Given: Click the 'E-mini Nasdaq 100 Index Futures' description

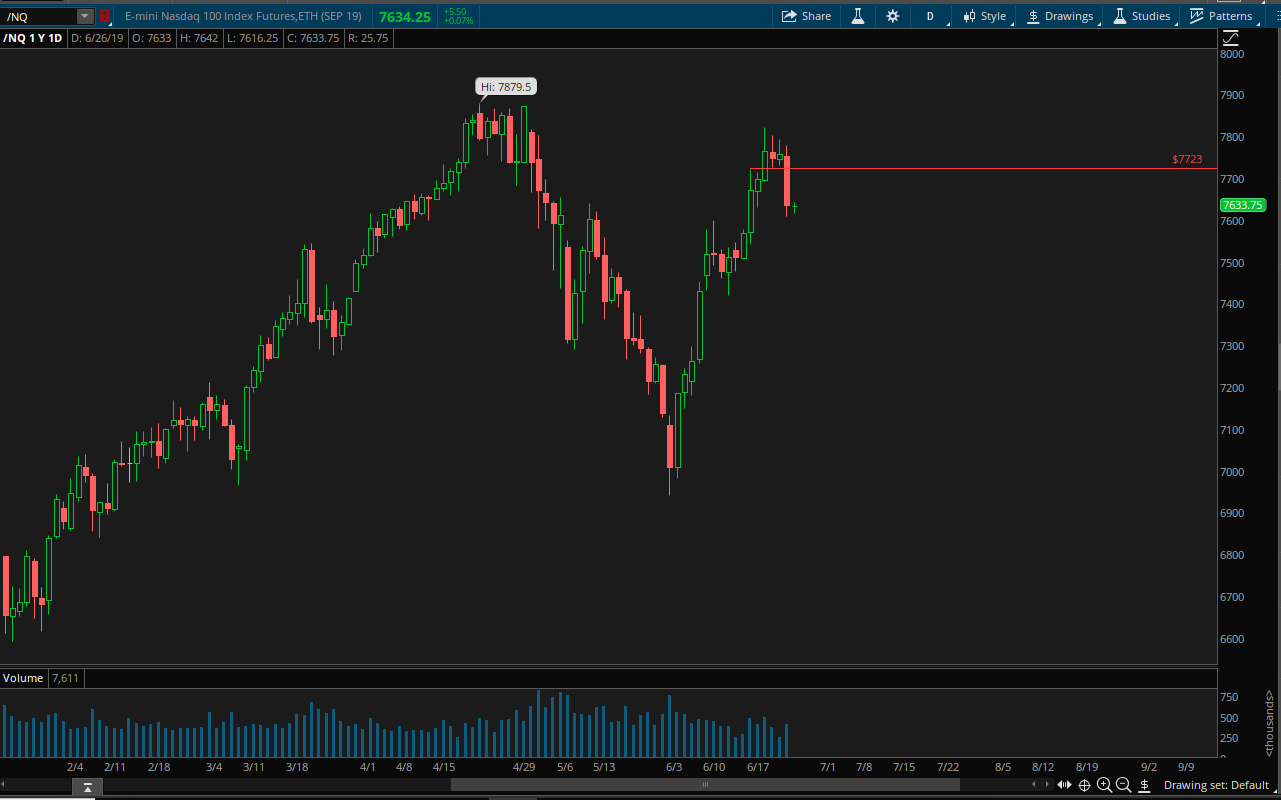Looking at the screenshot, I should 243,16.
